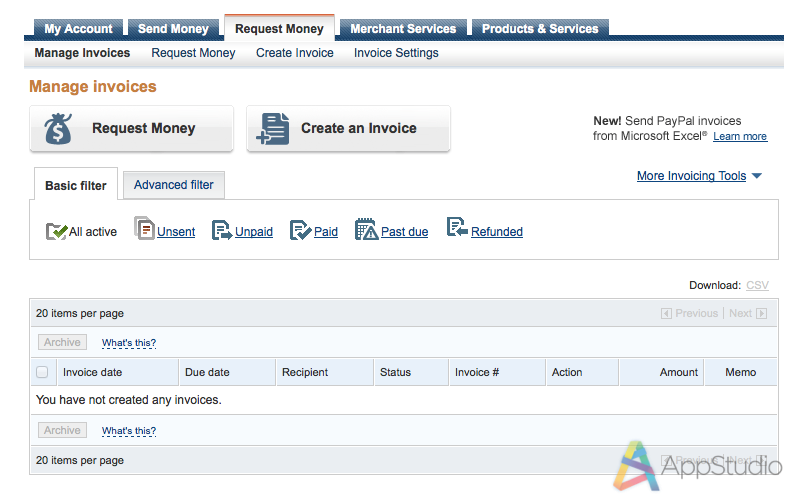Viewport: 802px width, 502px height.
Task: Switch to the Advanced filter tab
Action: 174,185
